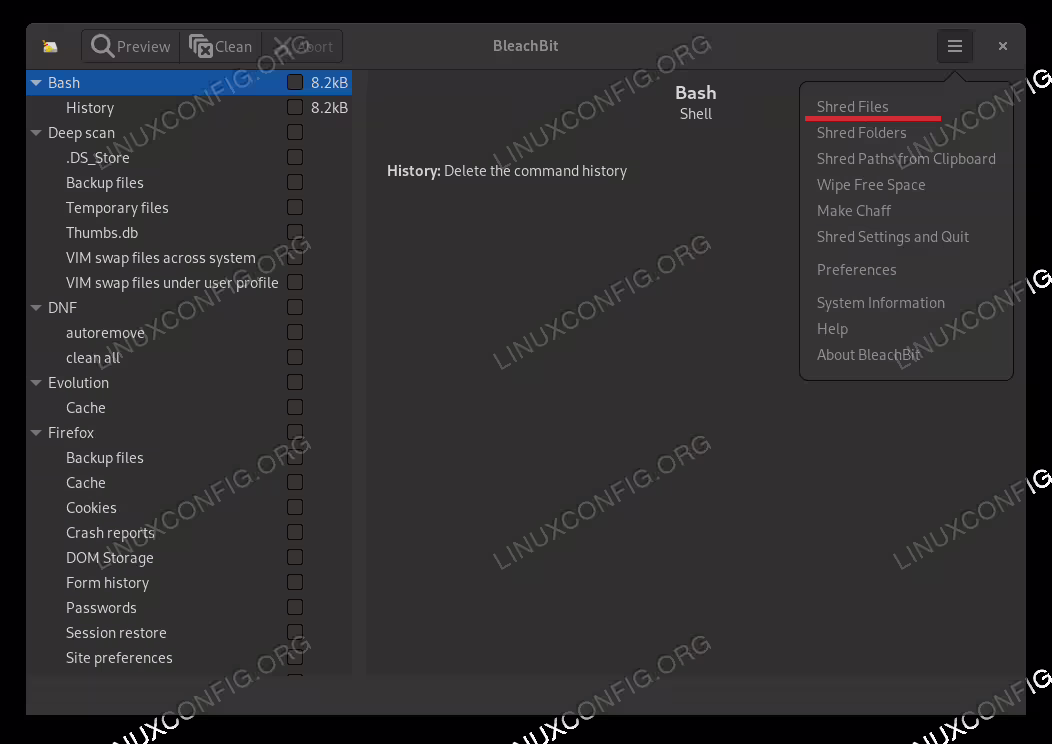The width and height of the screenshot is (1052, 744).
Task: Toggle the hamburger menu button
Action: click(x=955, y=46)
